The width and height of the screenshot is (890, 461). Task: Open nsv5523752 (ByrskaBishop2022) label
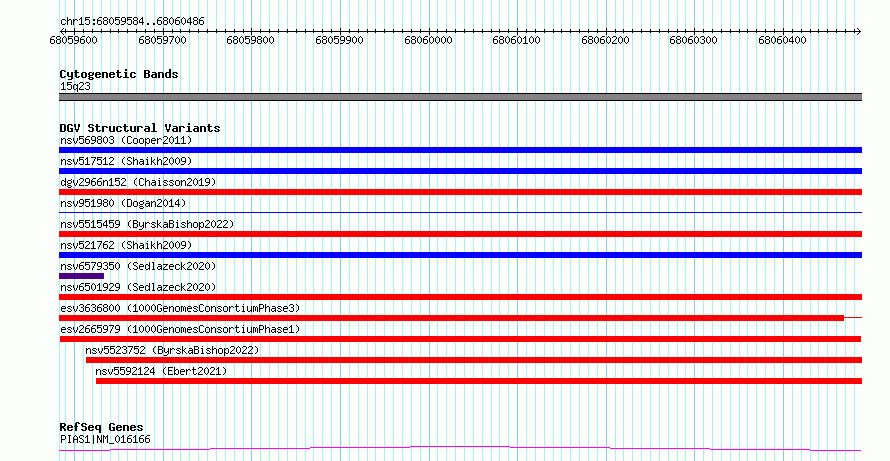point(172,350)
